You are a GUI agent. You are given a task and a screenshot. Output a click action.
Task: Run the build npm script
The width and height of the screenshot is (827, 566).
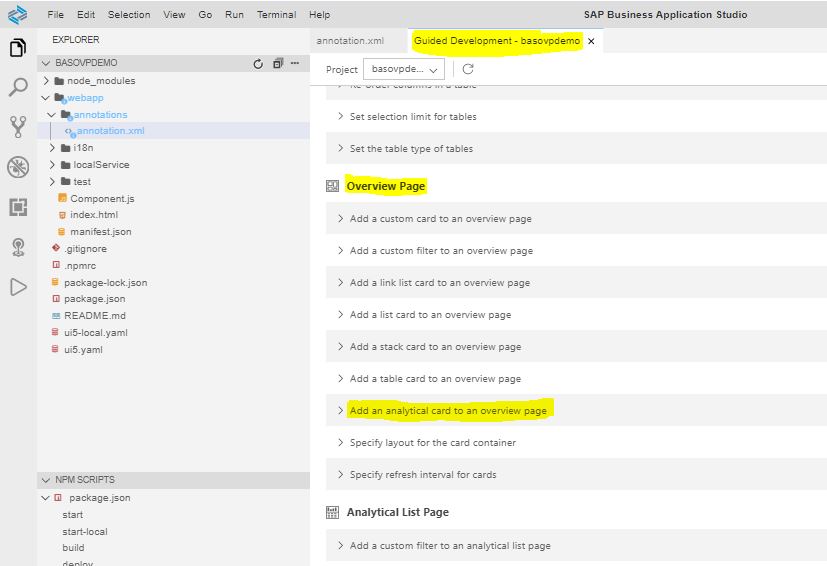[73, 548]
